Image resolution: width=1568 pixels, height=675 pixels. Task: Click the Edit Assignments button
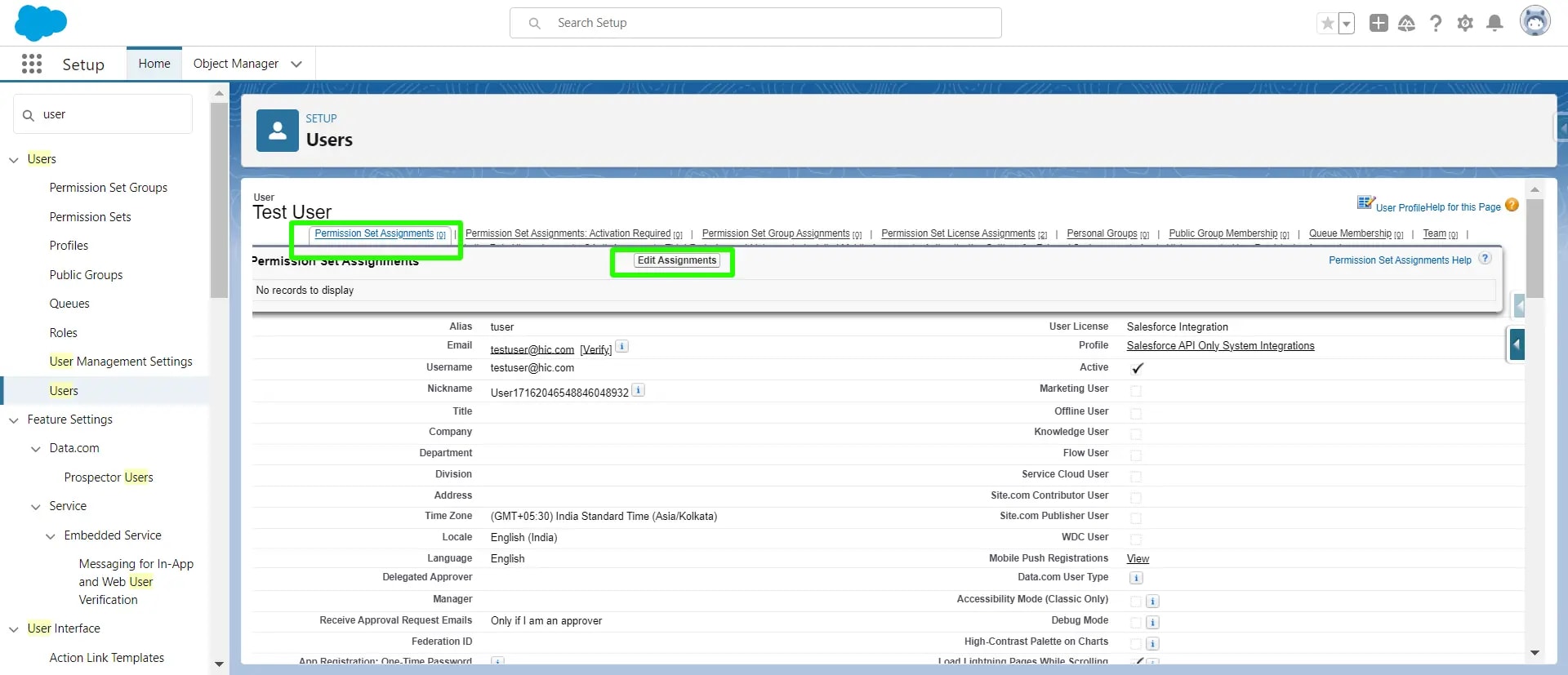click(x=676, y=260)
